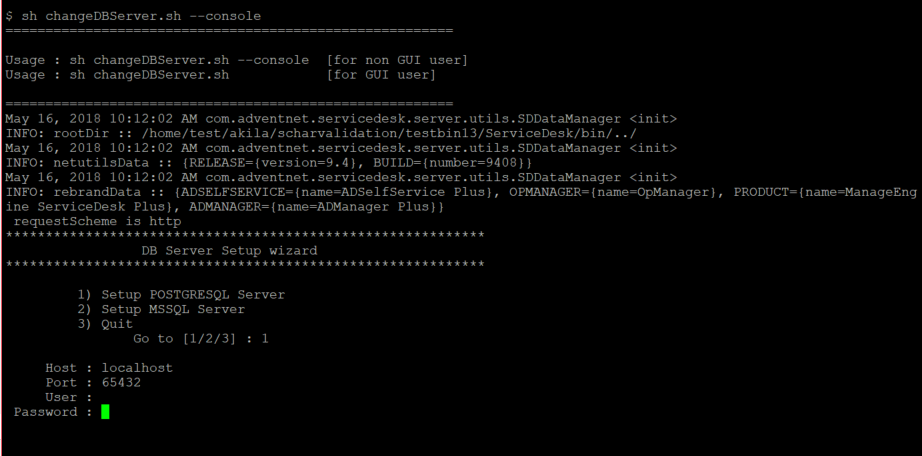
Task: Click the '[for GUI user]' usage text
Action: tap(381, 75)
